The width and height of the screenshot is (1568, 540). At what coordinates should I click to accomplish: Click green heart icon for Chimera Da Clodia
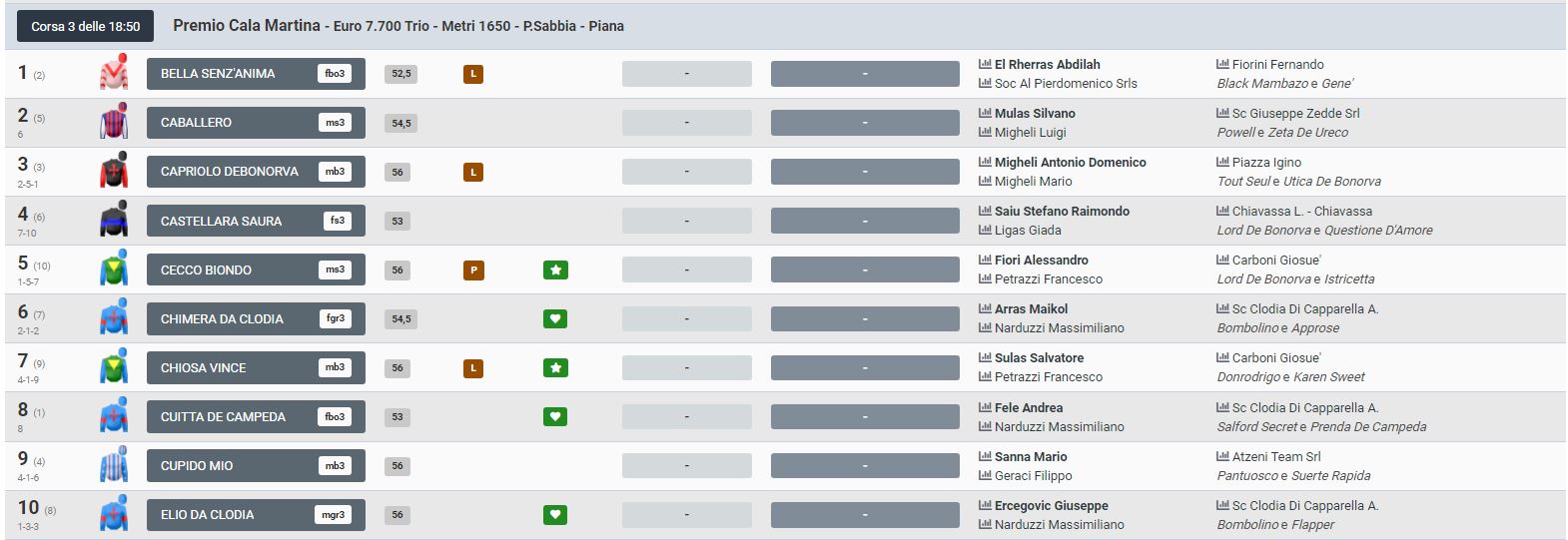555,318
